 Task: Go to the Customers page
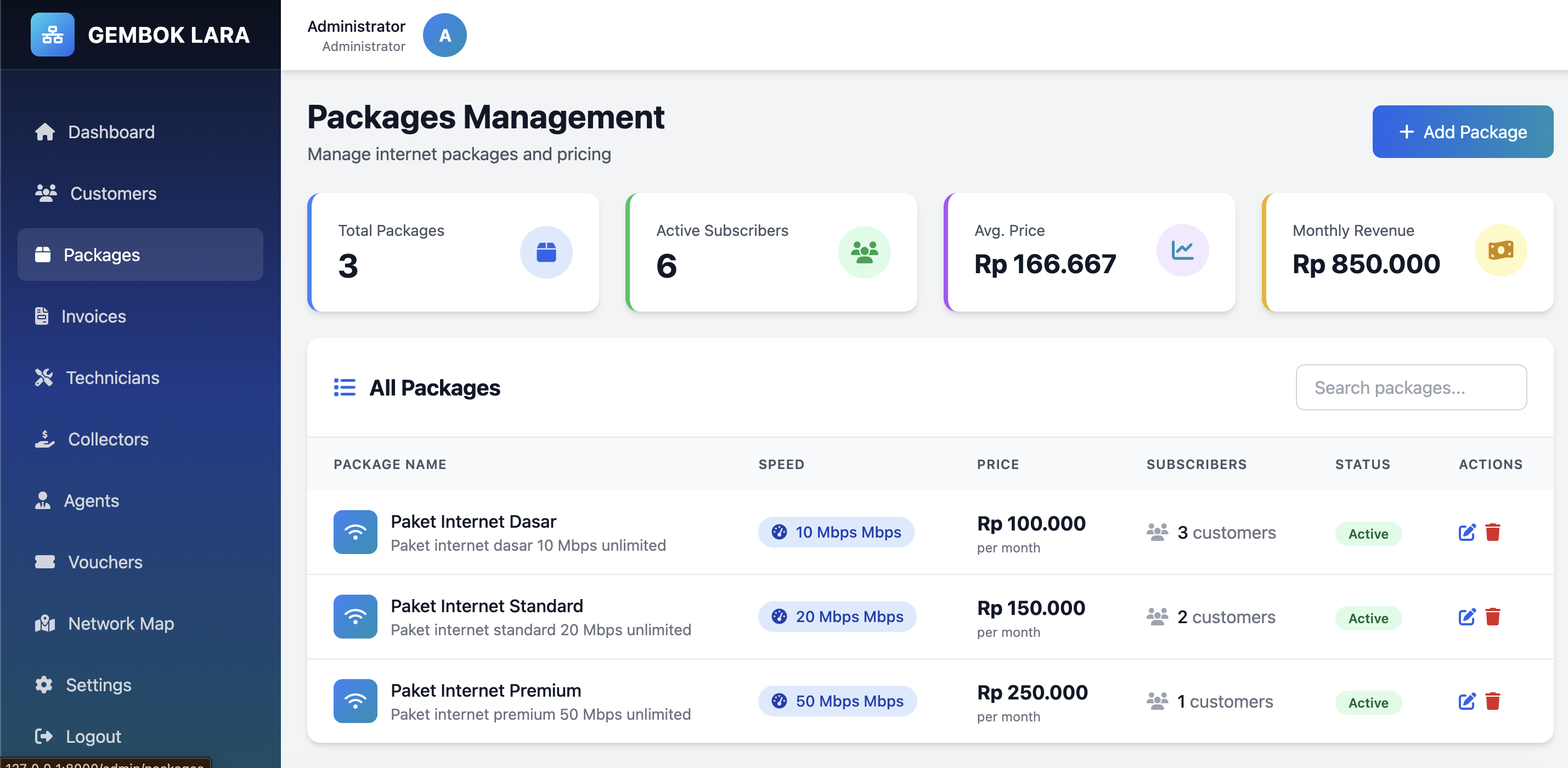112,194
